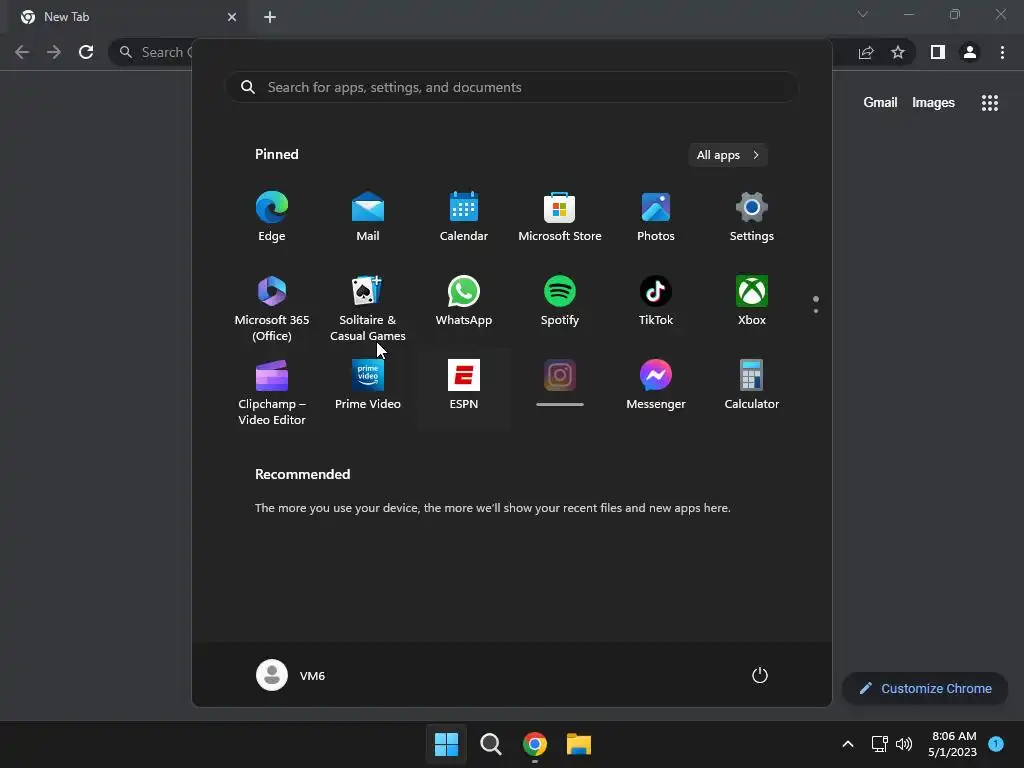Screen dimensions: 1024x768
Task: Open Chrome tab search dropdown arrow
Action: point(863,14)
